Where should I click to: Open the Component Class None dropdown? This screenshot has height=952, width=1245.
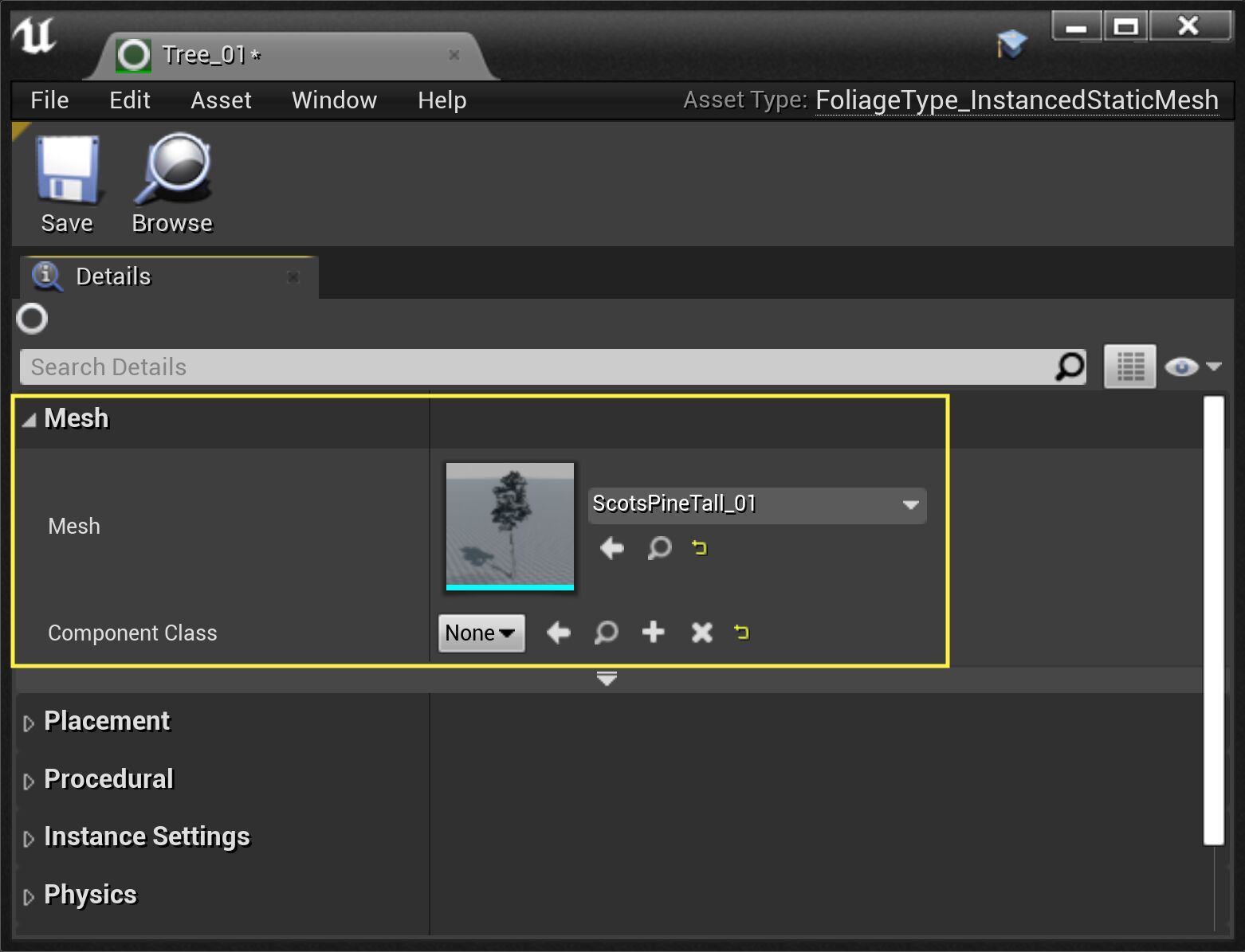pos(481,633)
